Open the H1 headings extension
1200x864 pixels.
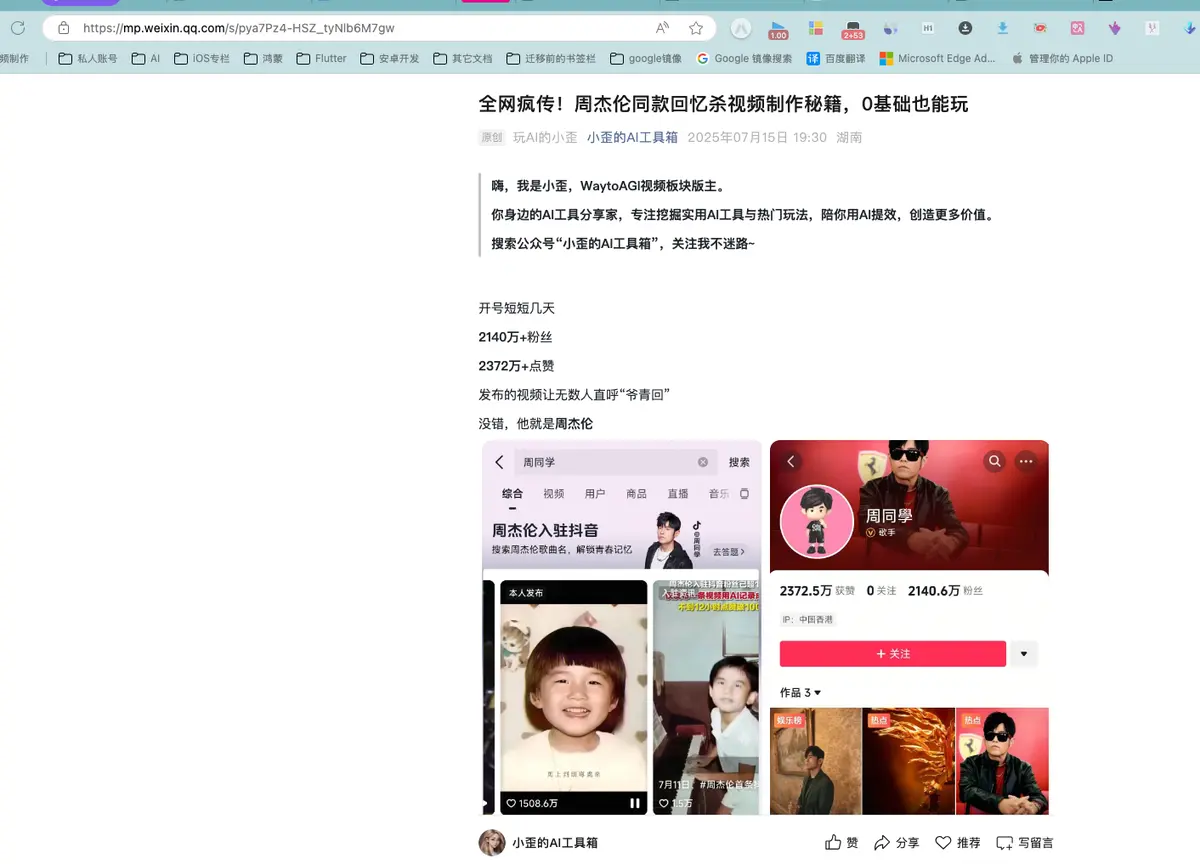pyautogui.click(x=928, y=28)
